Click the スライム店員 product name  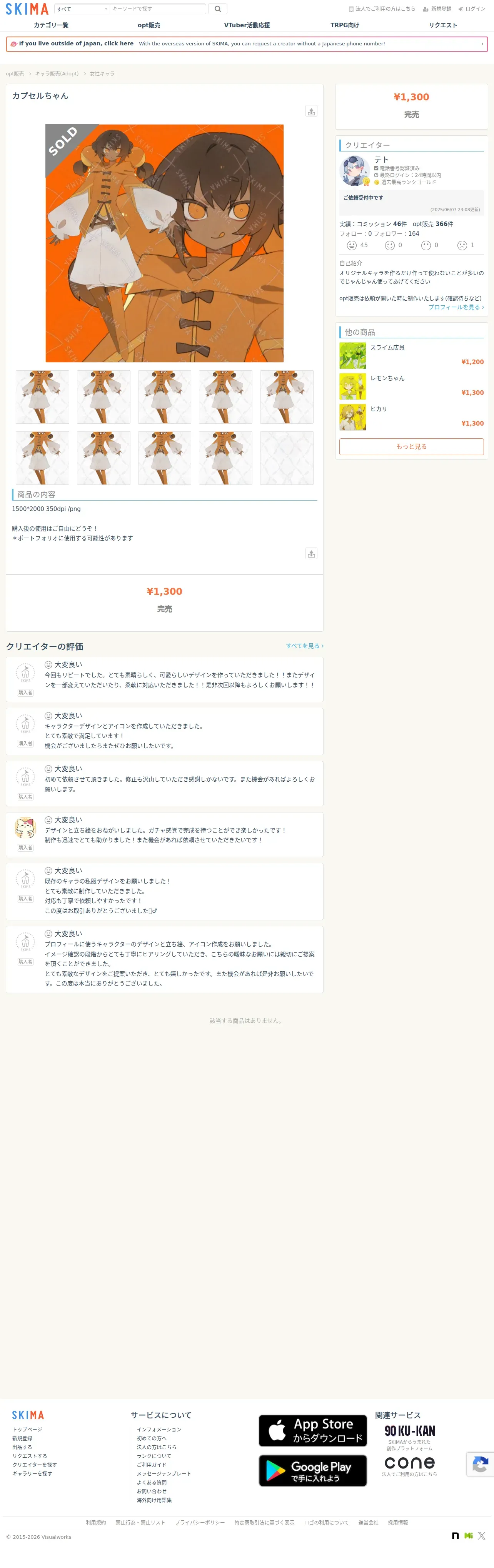(387, 348)
